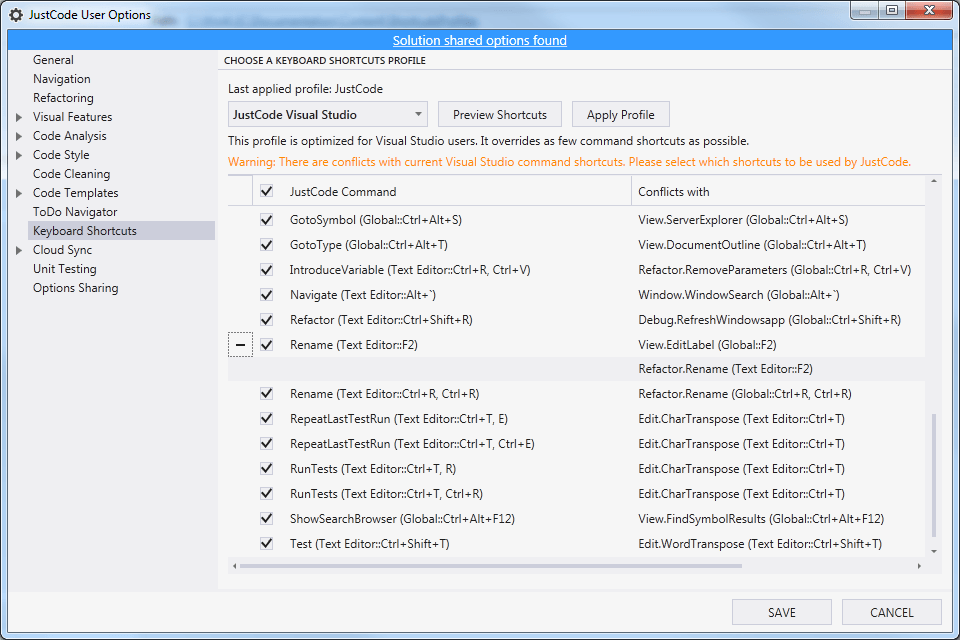960x640 pixels.
Task: Select the View.EditLabel (Global::F2) cell
Action: pos(707,345)
